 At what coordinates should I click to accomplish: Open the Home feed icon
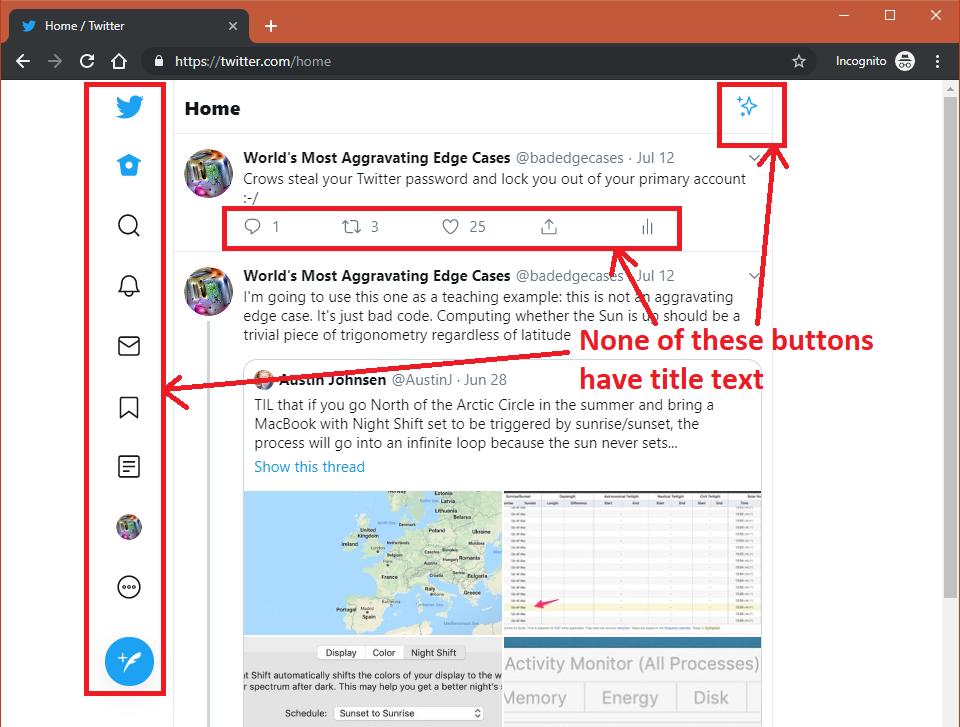click(129, 165)
